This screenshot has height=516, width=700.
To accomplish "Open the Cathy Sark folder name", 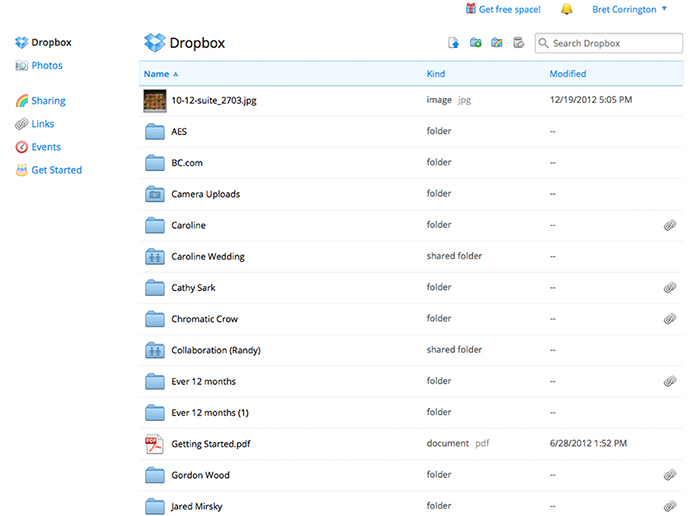I will point(193,288).
